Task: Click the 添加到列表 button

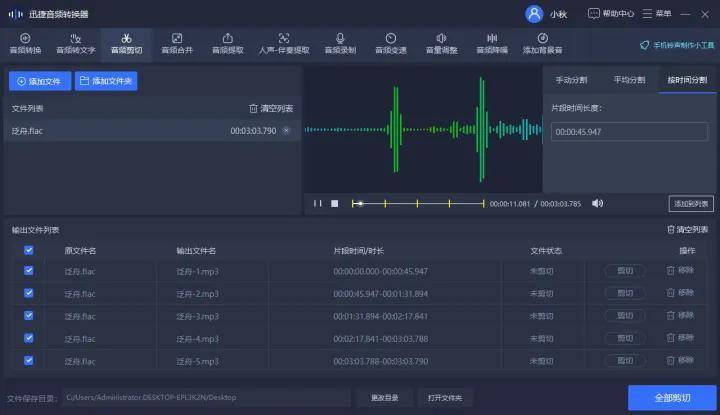Action: tap(691, 204)
